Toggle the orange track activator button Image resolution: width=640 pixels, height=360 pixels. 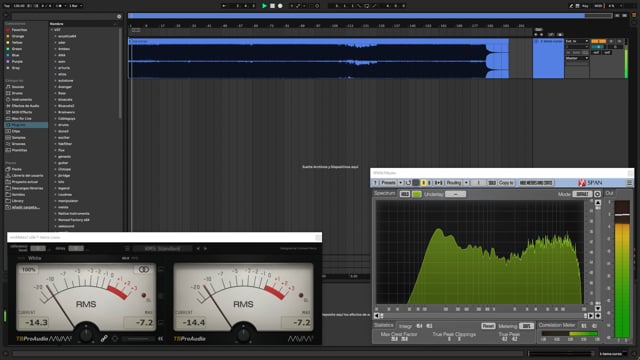598,41
